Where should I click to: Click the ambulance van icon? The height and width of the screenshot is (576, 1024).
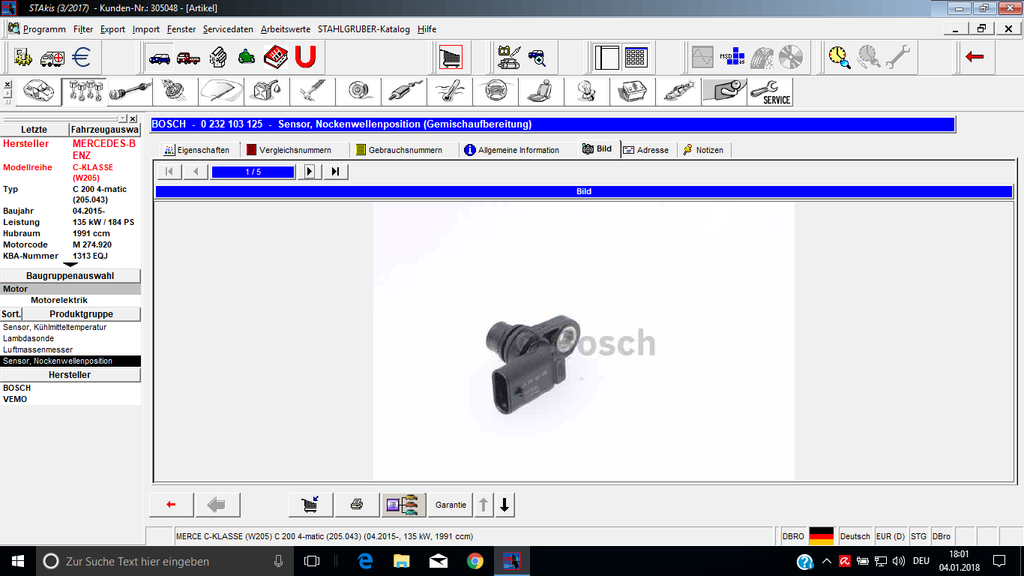tap(52, 57)
